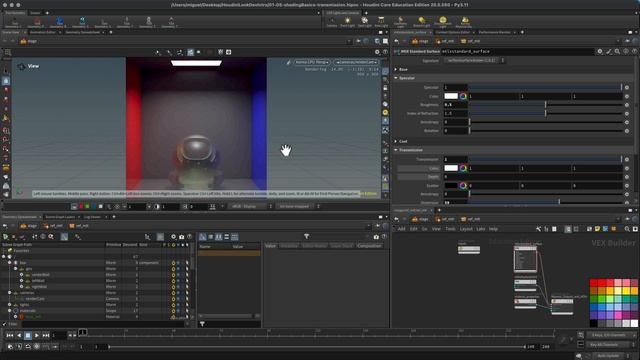Open the Karma CPU renderer dropdown

tap(312, 62)
